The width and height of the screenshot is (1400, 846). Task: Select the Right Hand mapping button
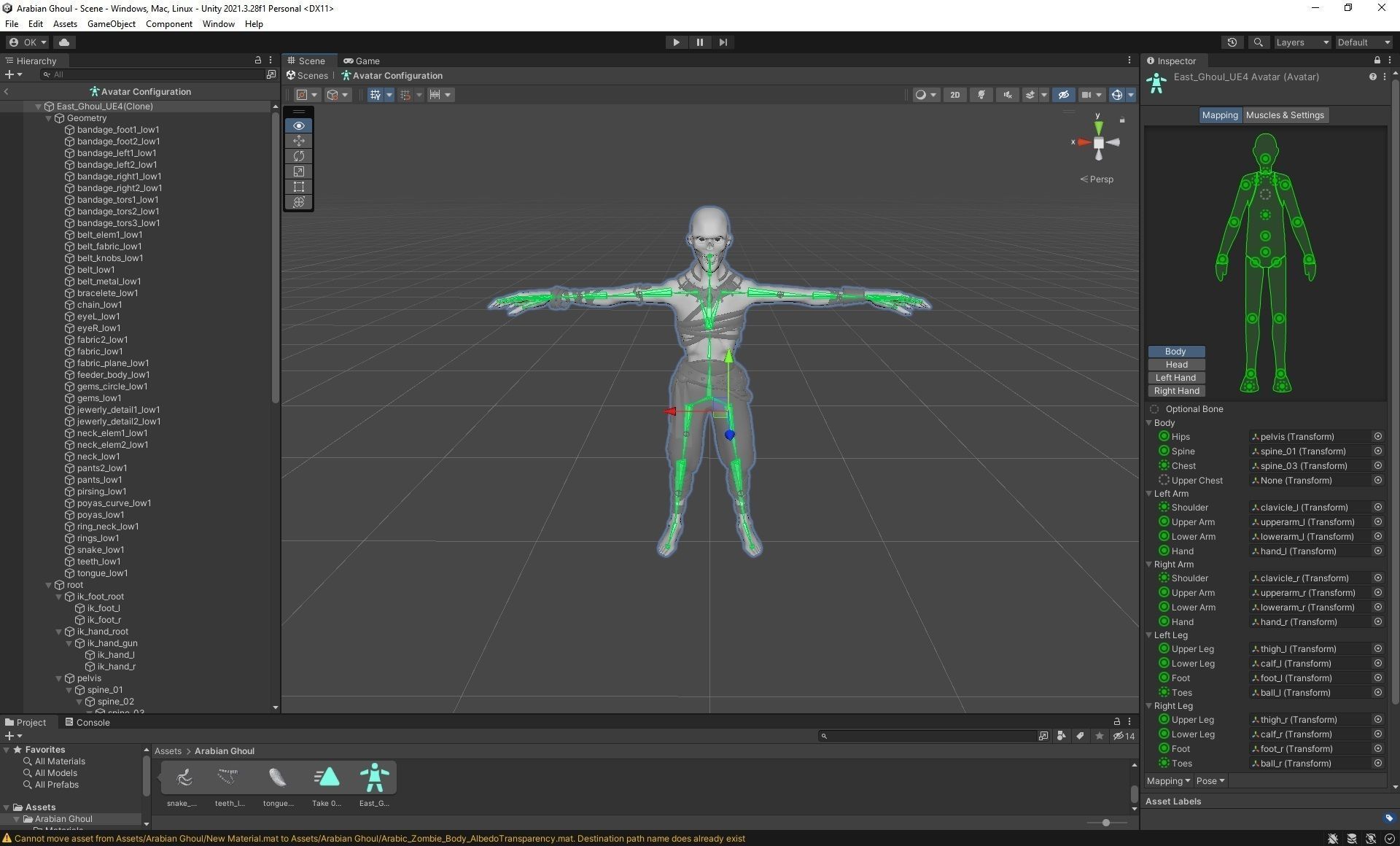(1176, 391)
